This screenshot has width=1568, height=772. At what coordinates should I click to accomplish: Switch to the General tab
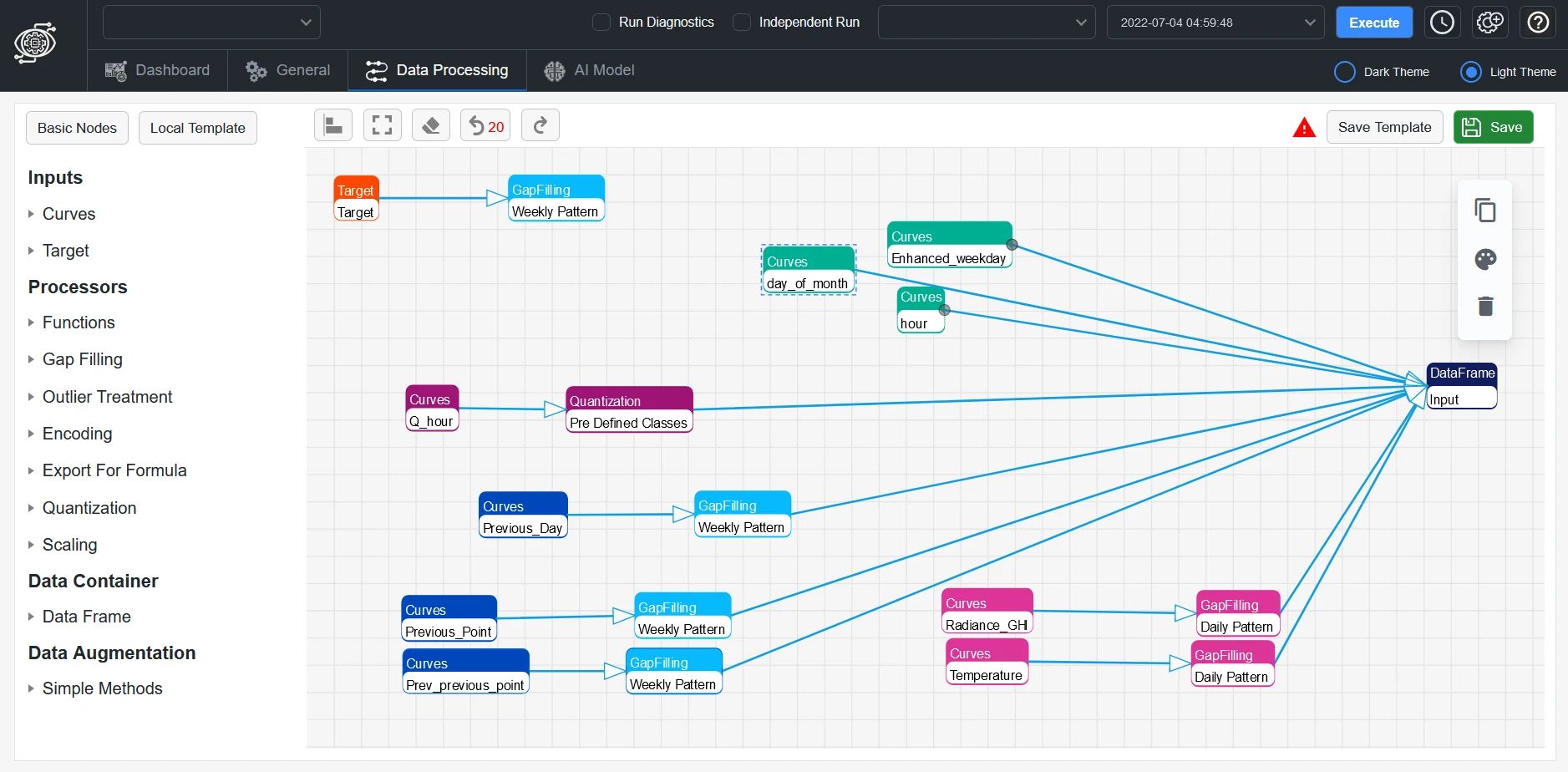tap(288, 70)
